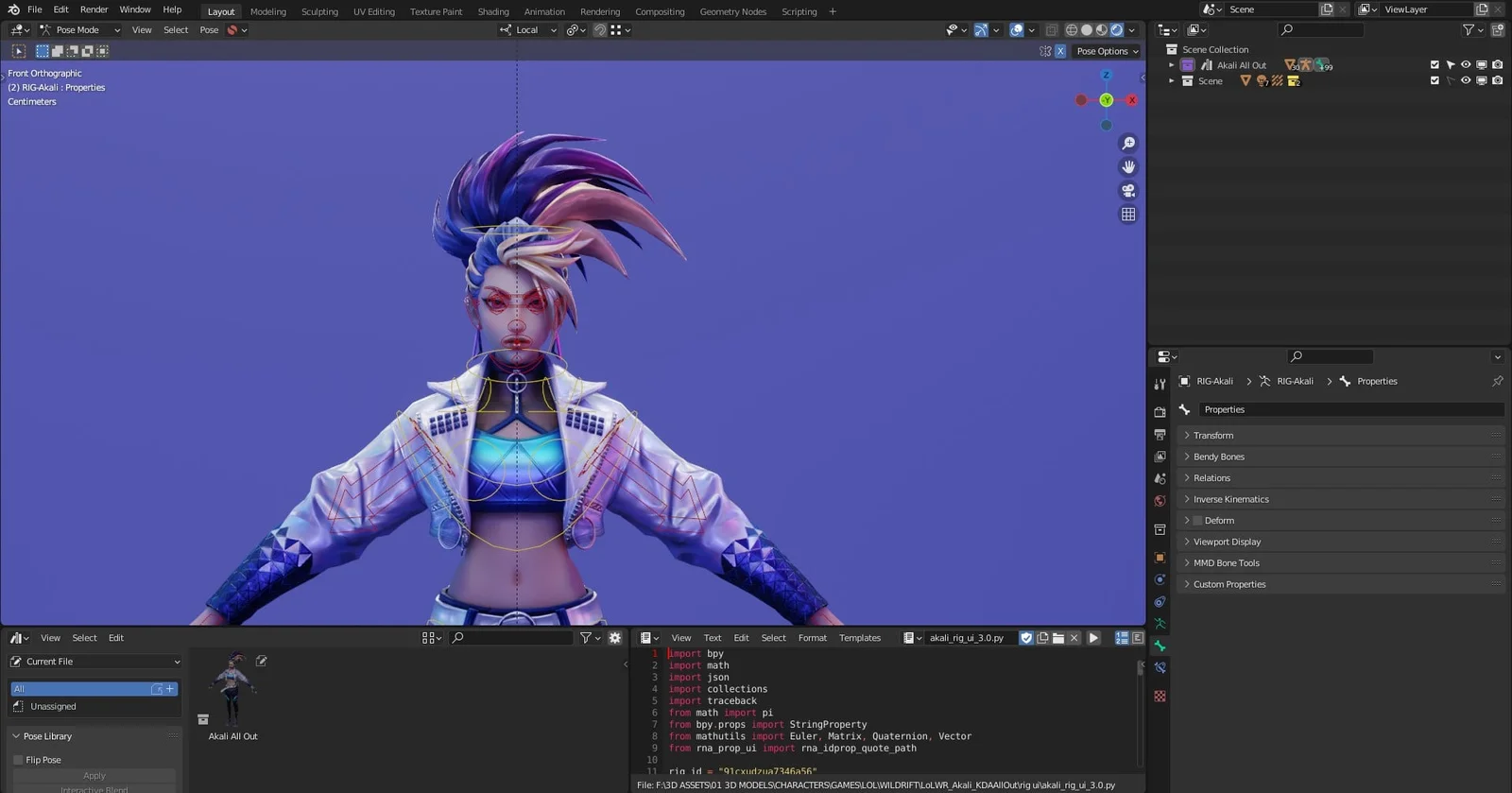Open the Render properties tab

coord(1160,412)
